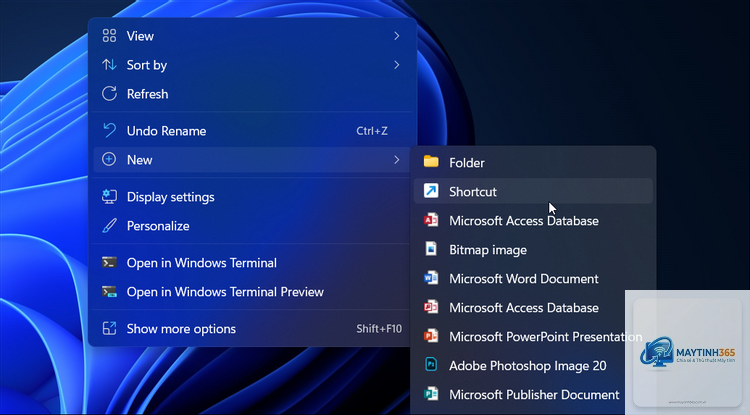Viewport: 750px width, 415px height.
Task: Expand the View submenu chevron
Action: coord(397,36)
